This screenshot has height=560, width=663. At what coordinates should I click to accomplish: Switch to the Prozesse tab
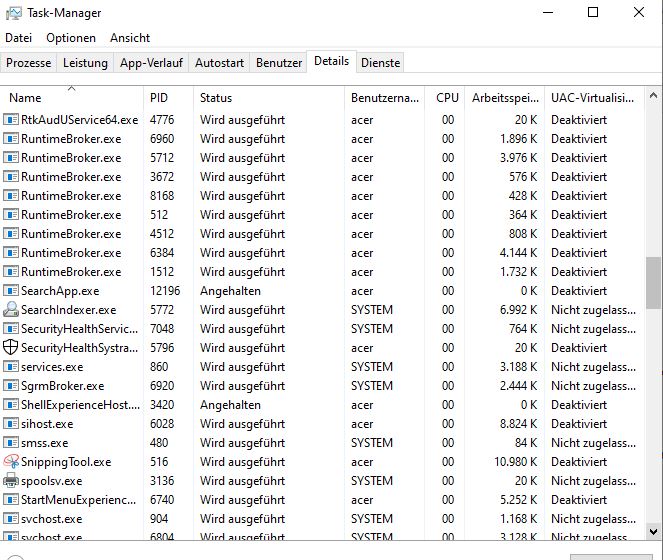click(28, 63)
